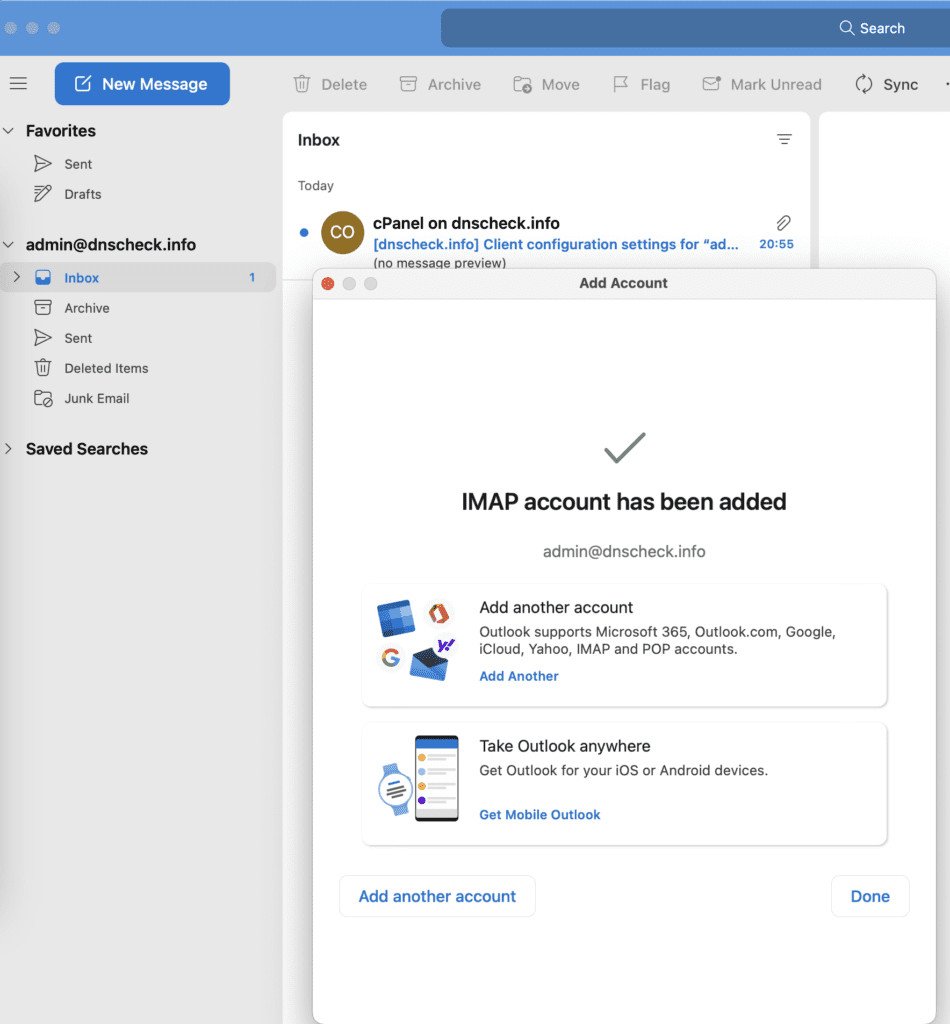The height and width of the screenshot is (1024, 950).
Task: Click the admin@dnscheck.info text in dialog
Action: click(624, 551)
